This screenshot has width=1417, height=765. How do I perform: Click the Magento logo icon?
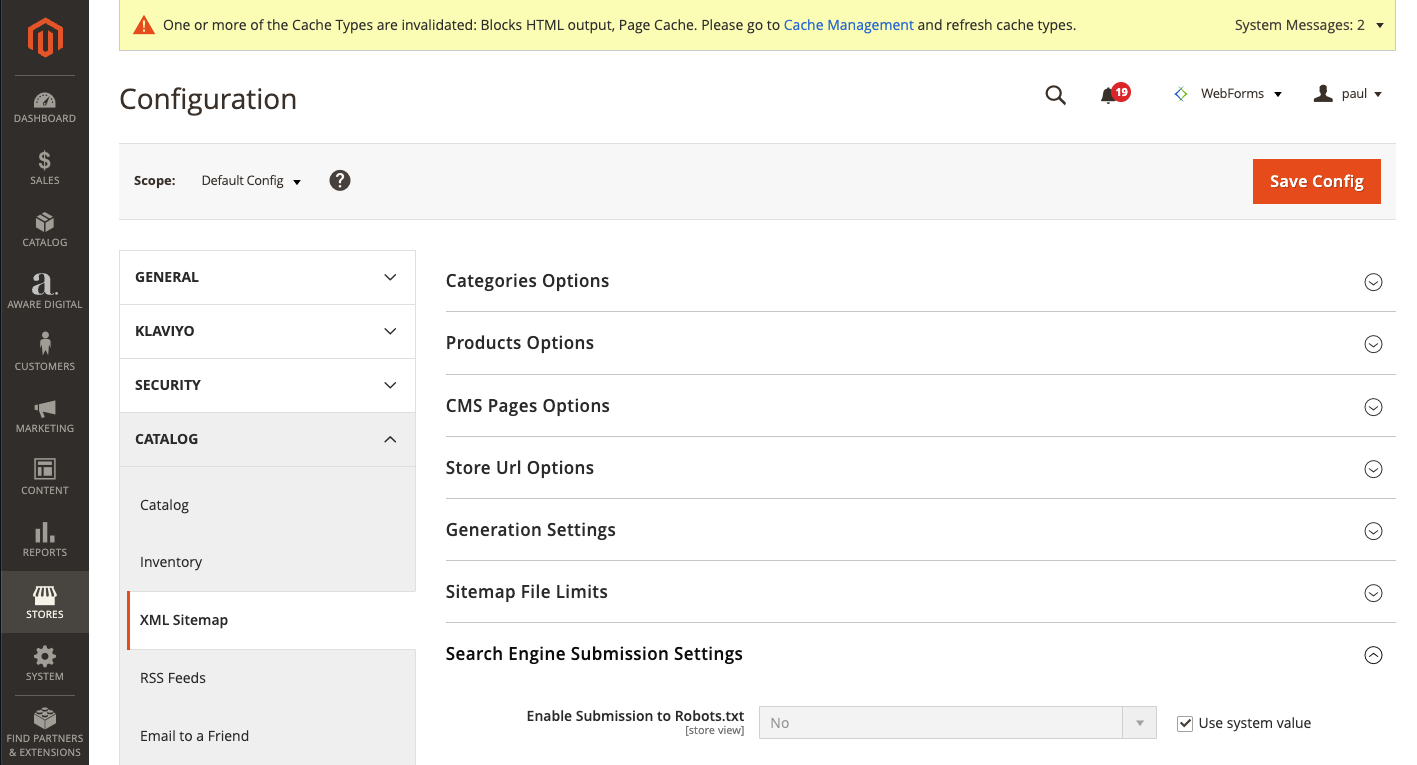coord(45,38)
